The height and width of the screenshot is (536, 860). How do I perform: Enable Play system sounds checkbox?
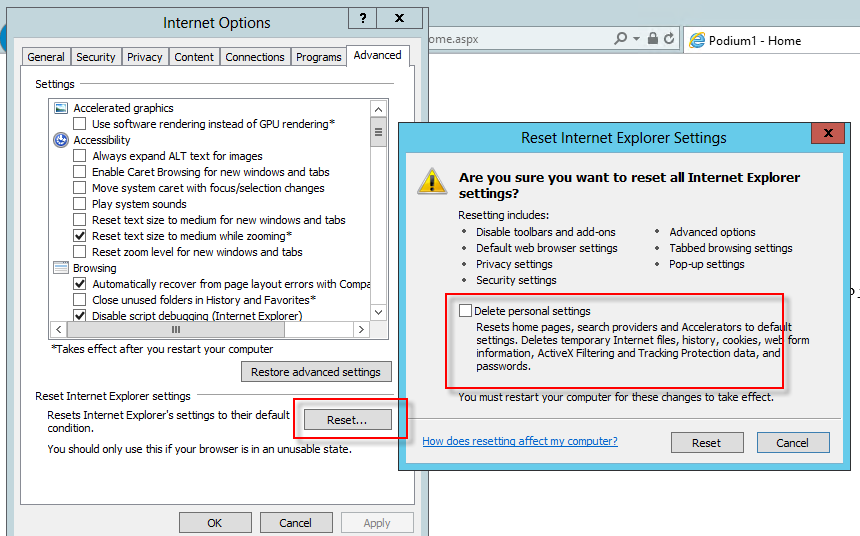pos(80,204)
